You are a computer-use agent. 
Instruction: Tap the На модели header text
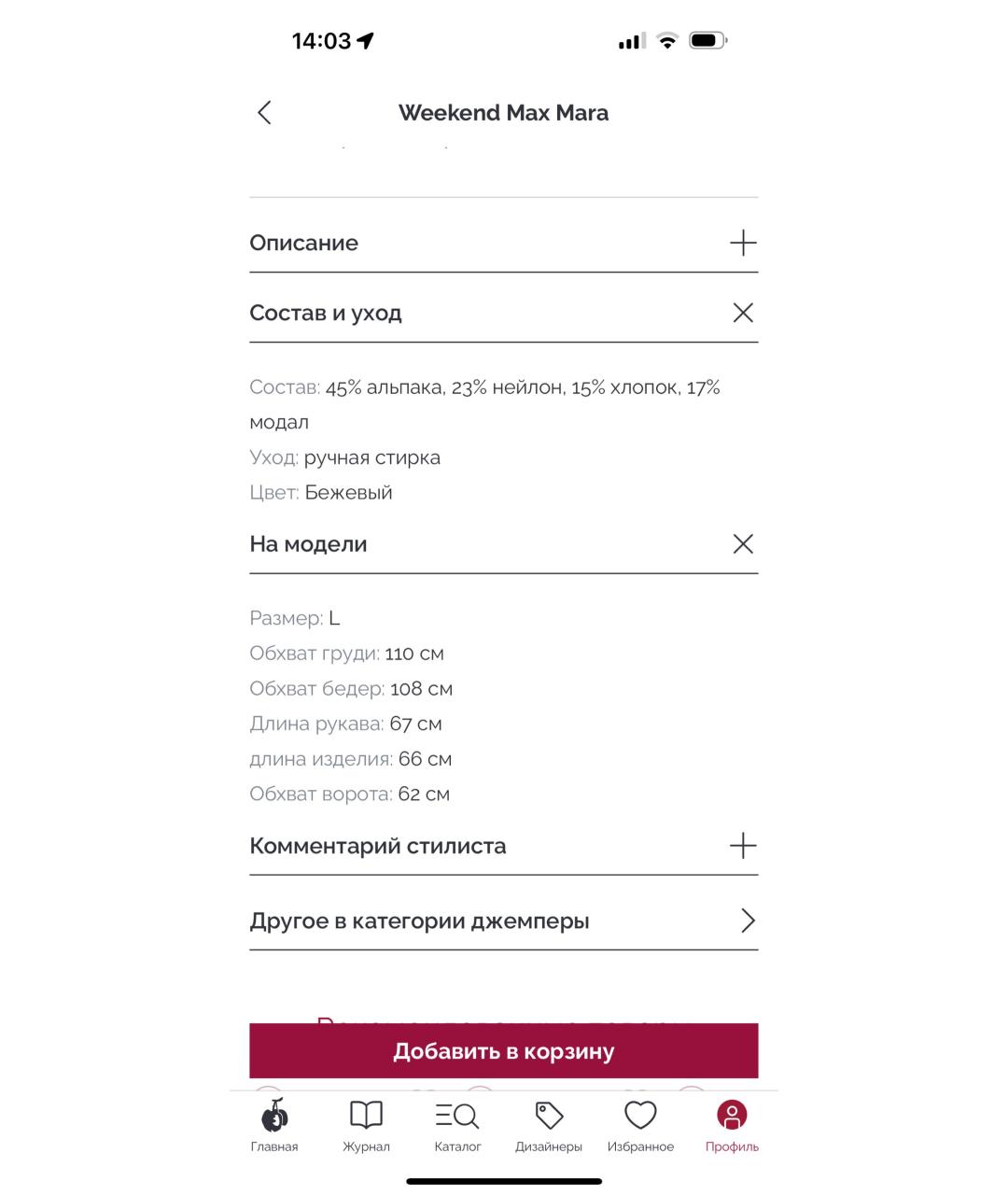pos(308,544)
